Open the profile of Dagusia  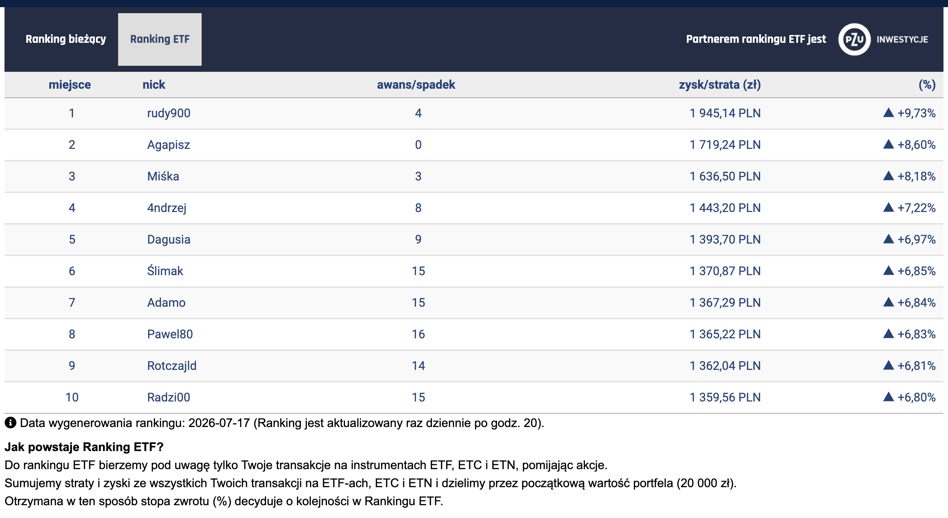tap(169, 239)
